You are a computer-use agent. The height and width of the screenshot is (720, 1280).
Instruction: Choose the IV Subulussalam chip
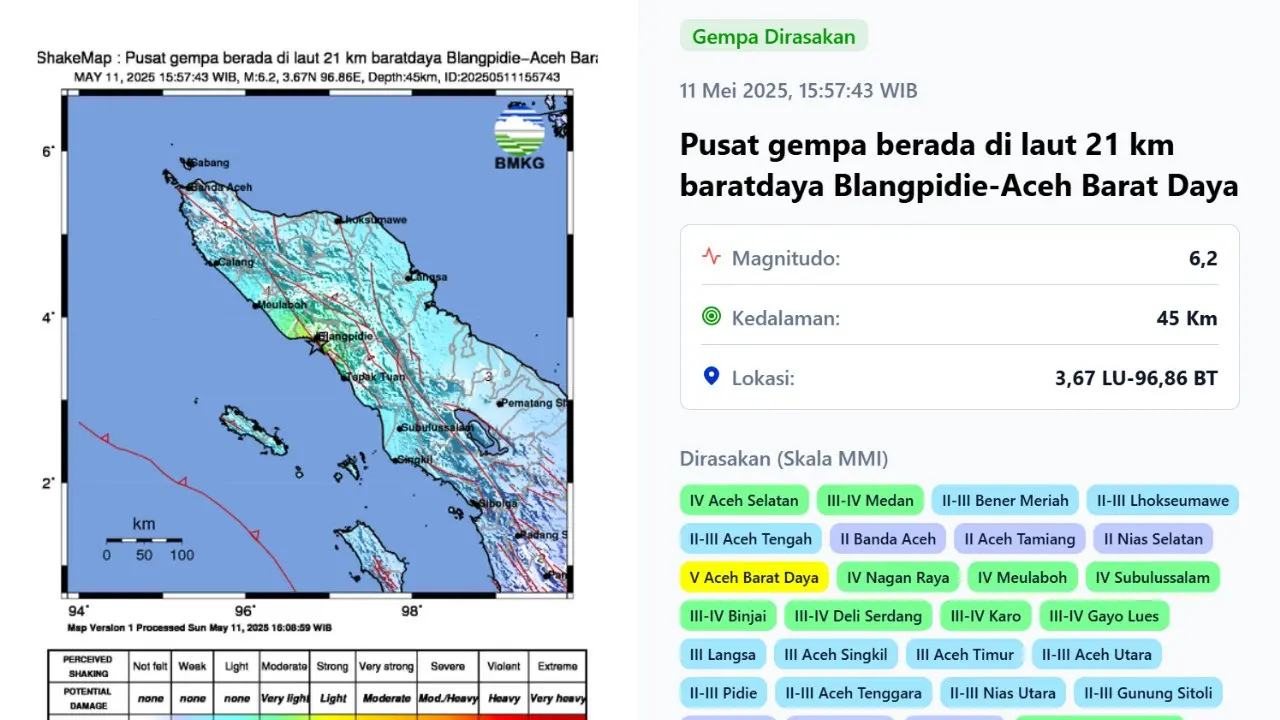tap(1153, 577)
